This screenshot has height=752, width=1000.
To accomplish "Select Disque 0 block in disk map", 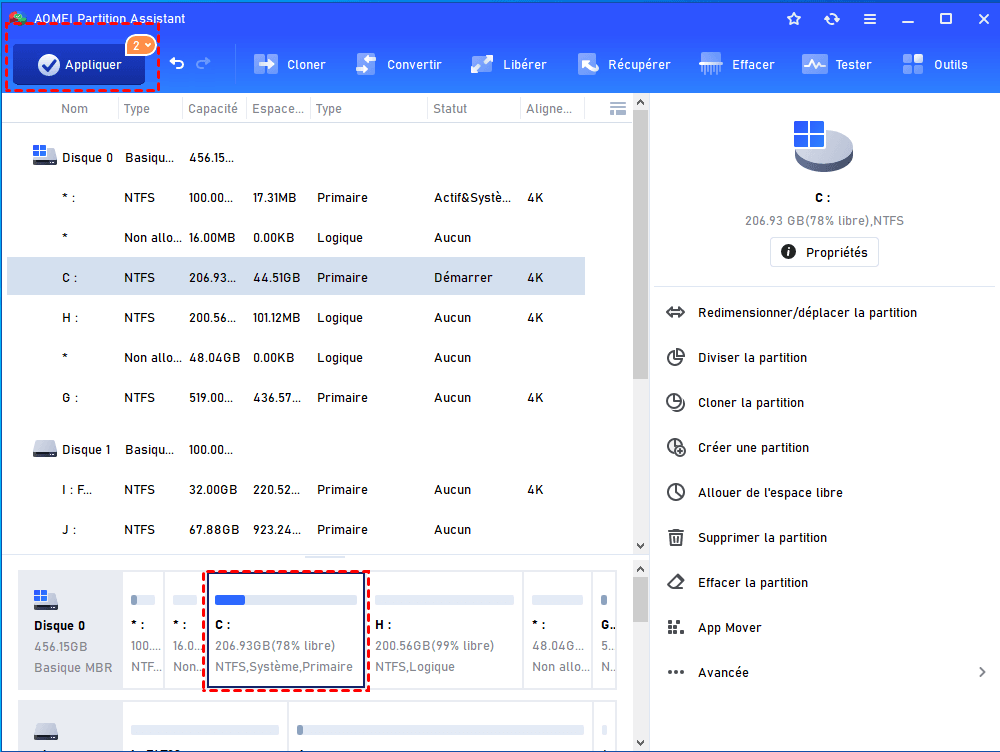I will pyautogui.click(x=70, y=630).
